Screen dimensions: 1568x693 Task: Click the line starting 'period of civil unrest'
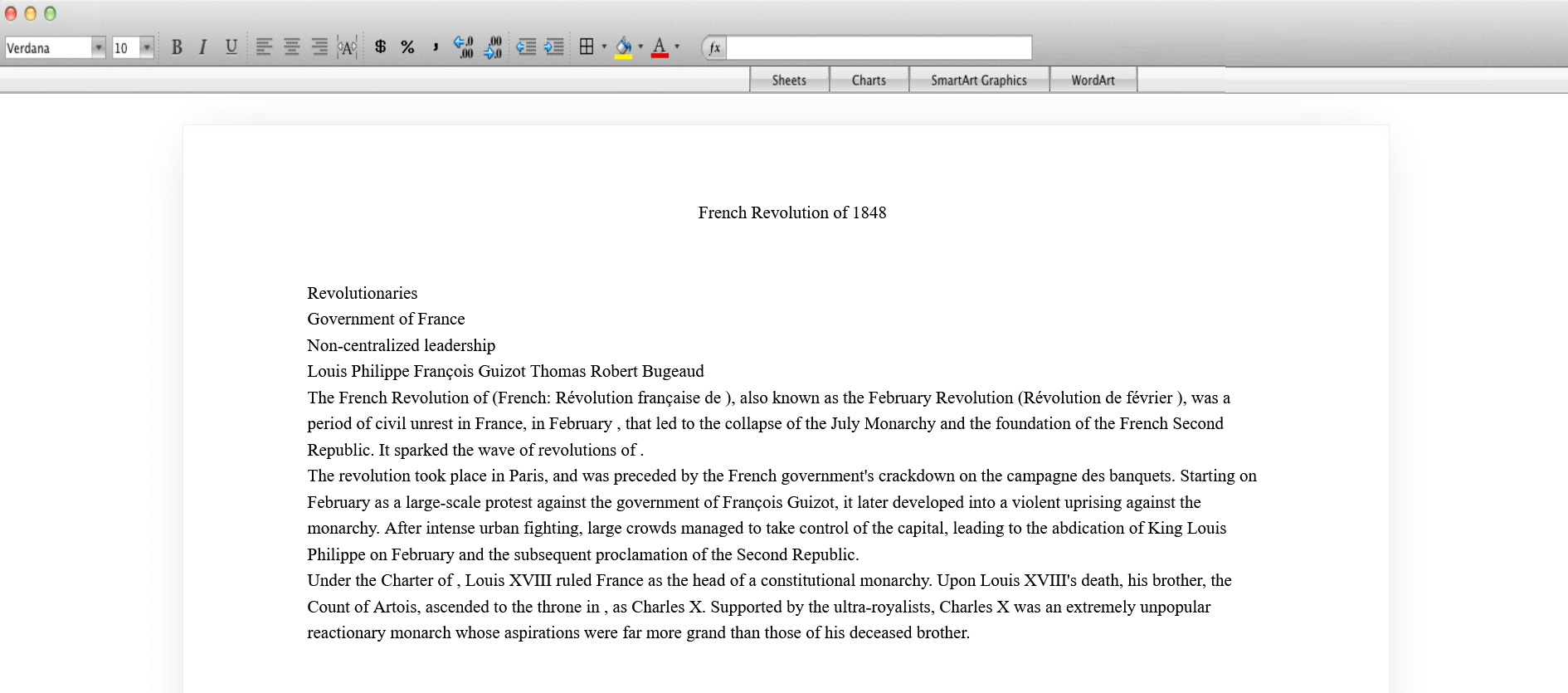766,423
